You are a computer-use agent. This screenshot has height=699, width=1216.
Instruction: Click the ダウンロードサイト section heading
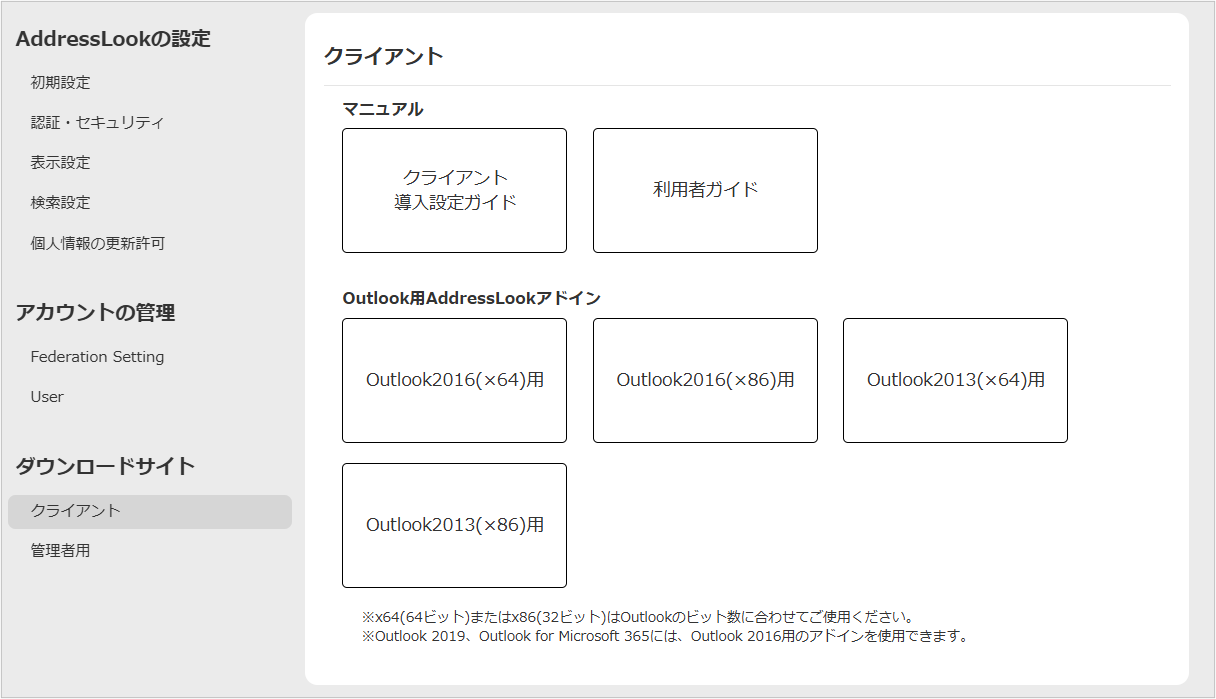click(105, 466)
